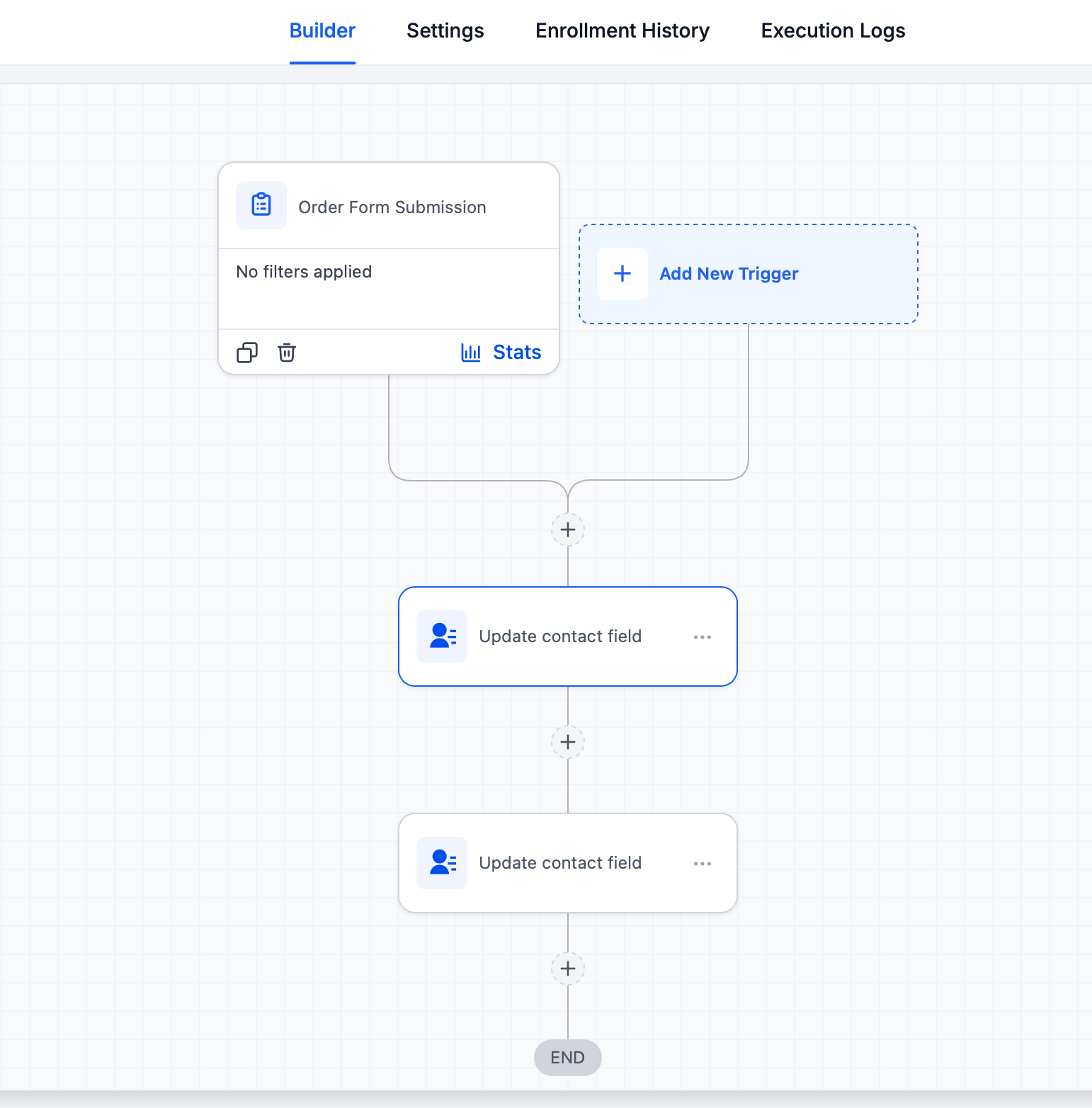The width and height of the screenshot is (1092, 1108).
Task: Open the first Update contact field options menu
Action: 703,637
